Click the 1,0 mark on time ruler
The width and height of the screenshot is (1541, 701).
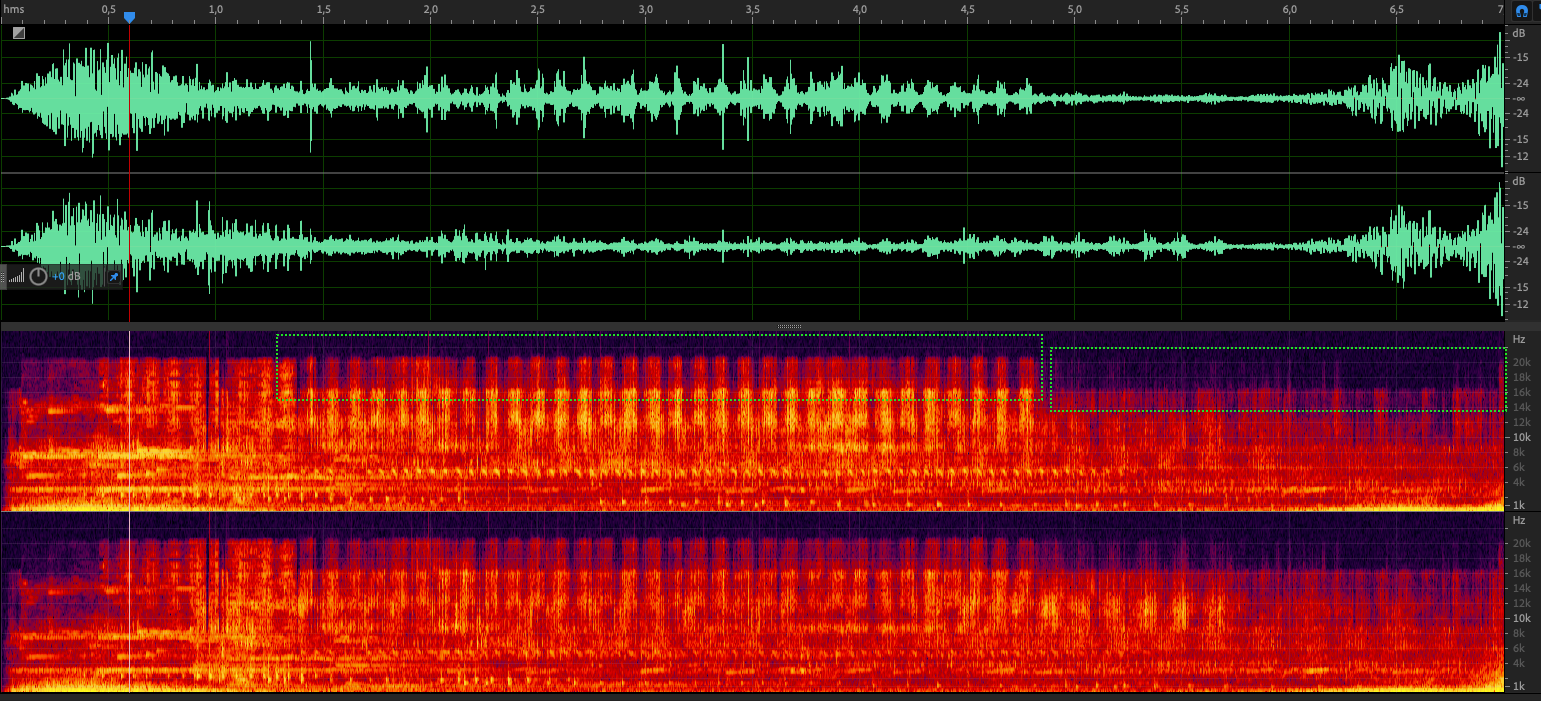coord(215,9)
